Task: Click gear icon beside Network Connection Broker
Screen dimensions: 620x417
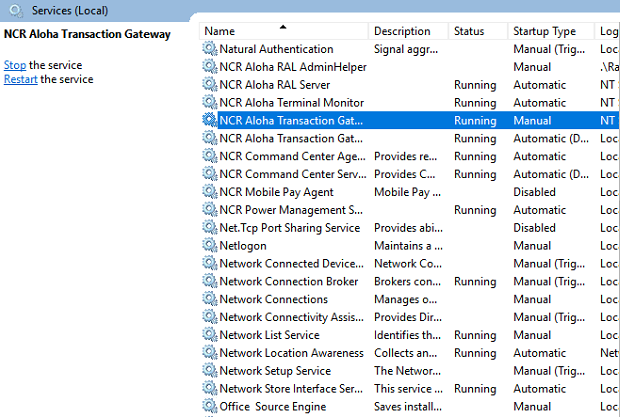Action: pos(210,281)
